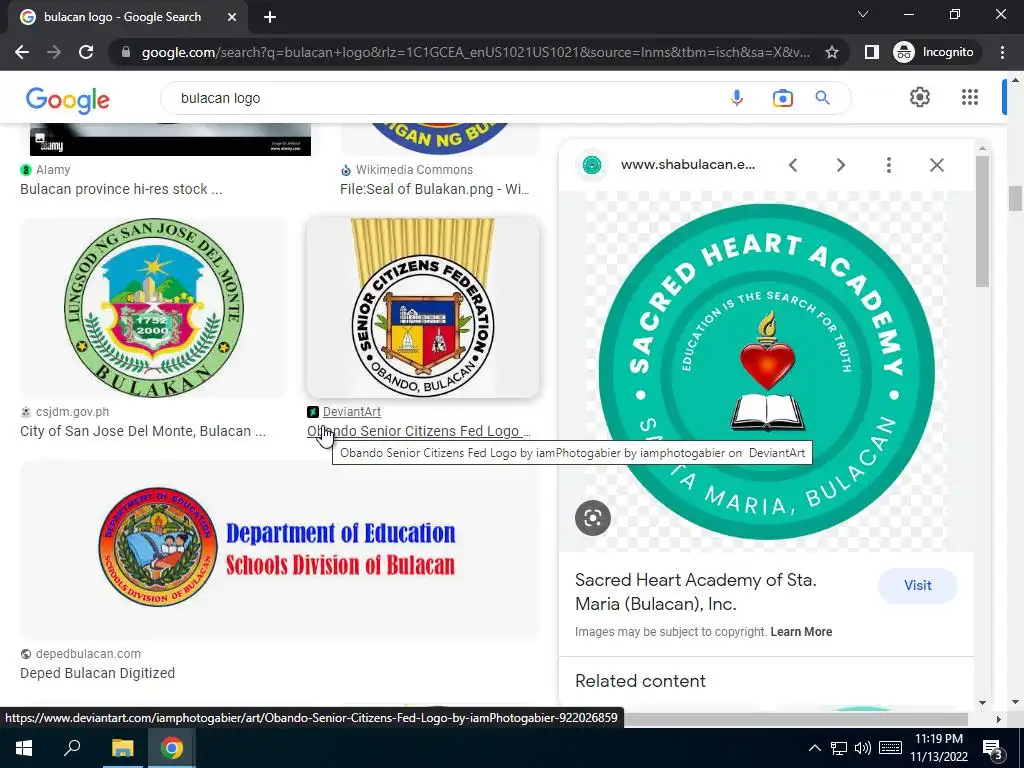This screenshot has height=768, width=1024.
Task: Open File:Seal of Bulakan.png caption
Action: coord(434,189)
